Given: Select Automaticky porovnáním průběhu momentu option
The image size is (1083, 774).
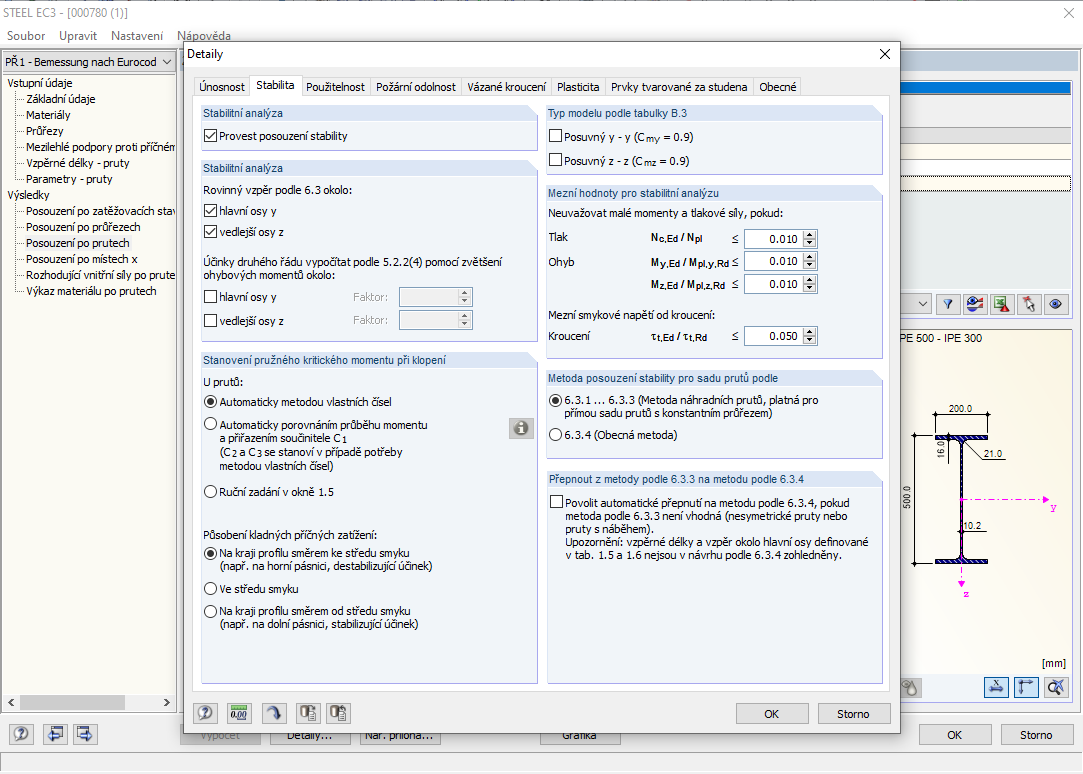Looking at the screenshot, I should 211,424.
